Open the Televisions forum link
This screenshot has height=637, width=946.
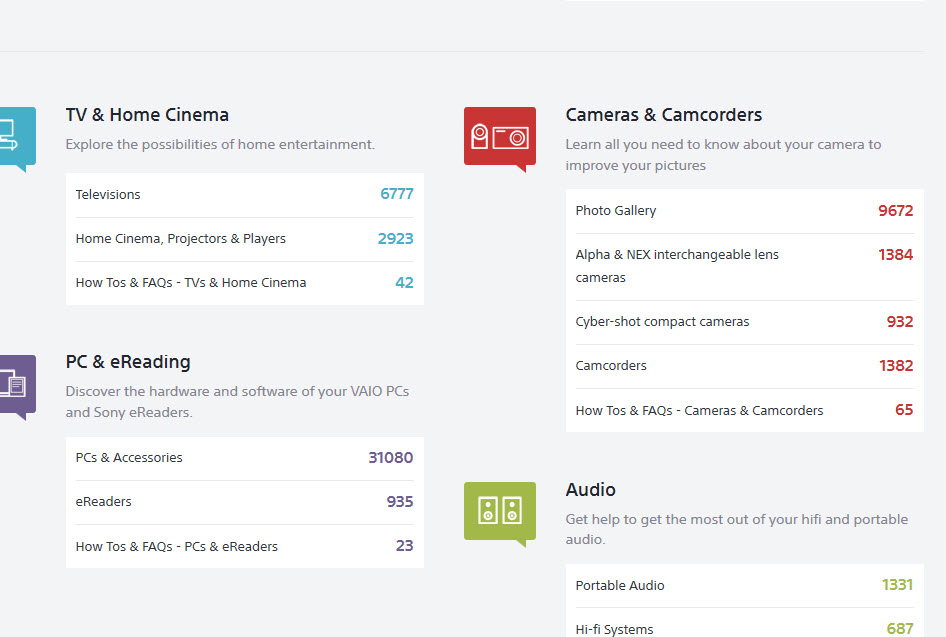108,195
